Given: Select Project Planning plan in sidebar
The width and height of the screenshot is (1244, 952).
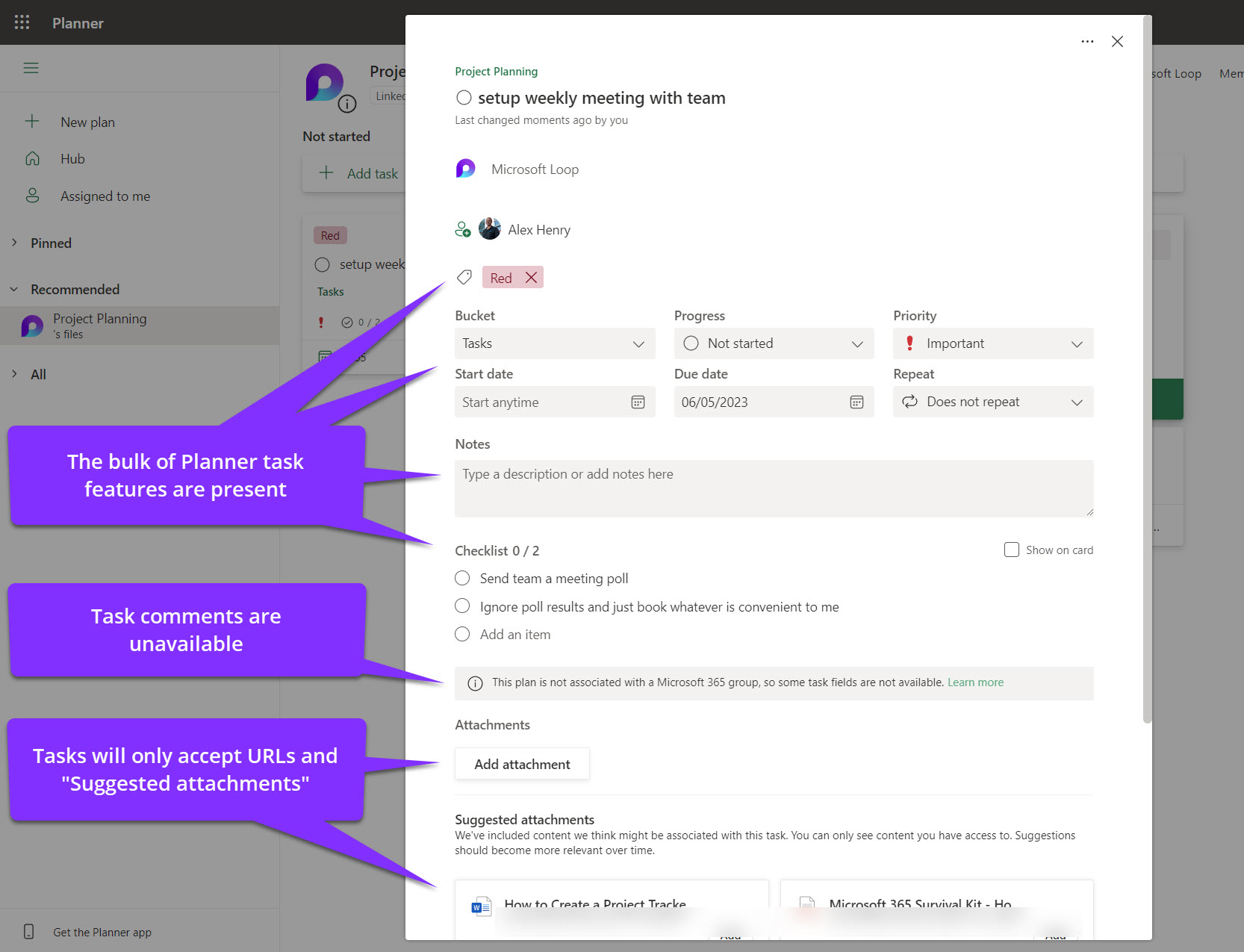Looking at the screenshot, I should tap(140, 326).
